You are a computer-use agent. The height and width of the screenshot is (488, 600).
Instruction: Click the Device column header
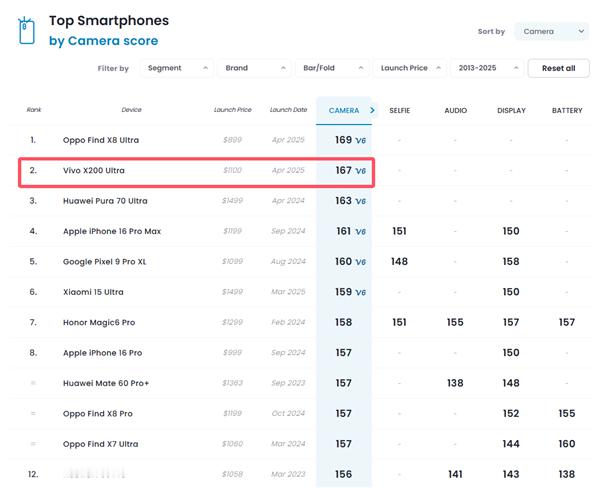point(131,110)
